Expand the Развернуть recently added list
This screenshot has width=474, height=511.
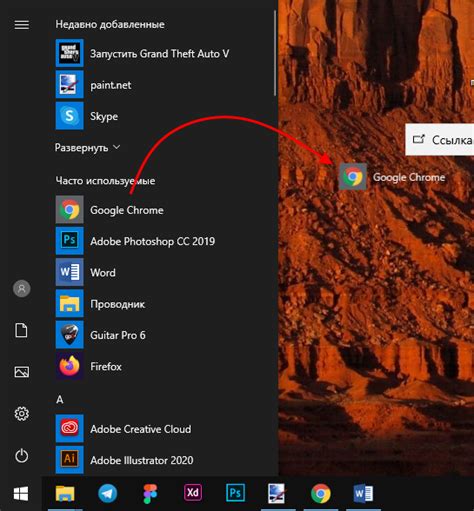coord(87,147)
